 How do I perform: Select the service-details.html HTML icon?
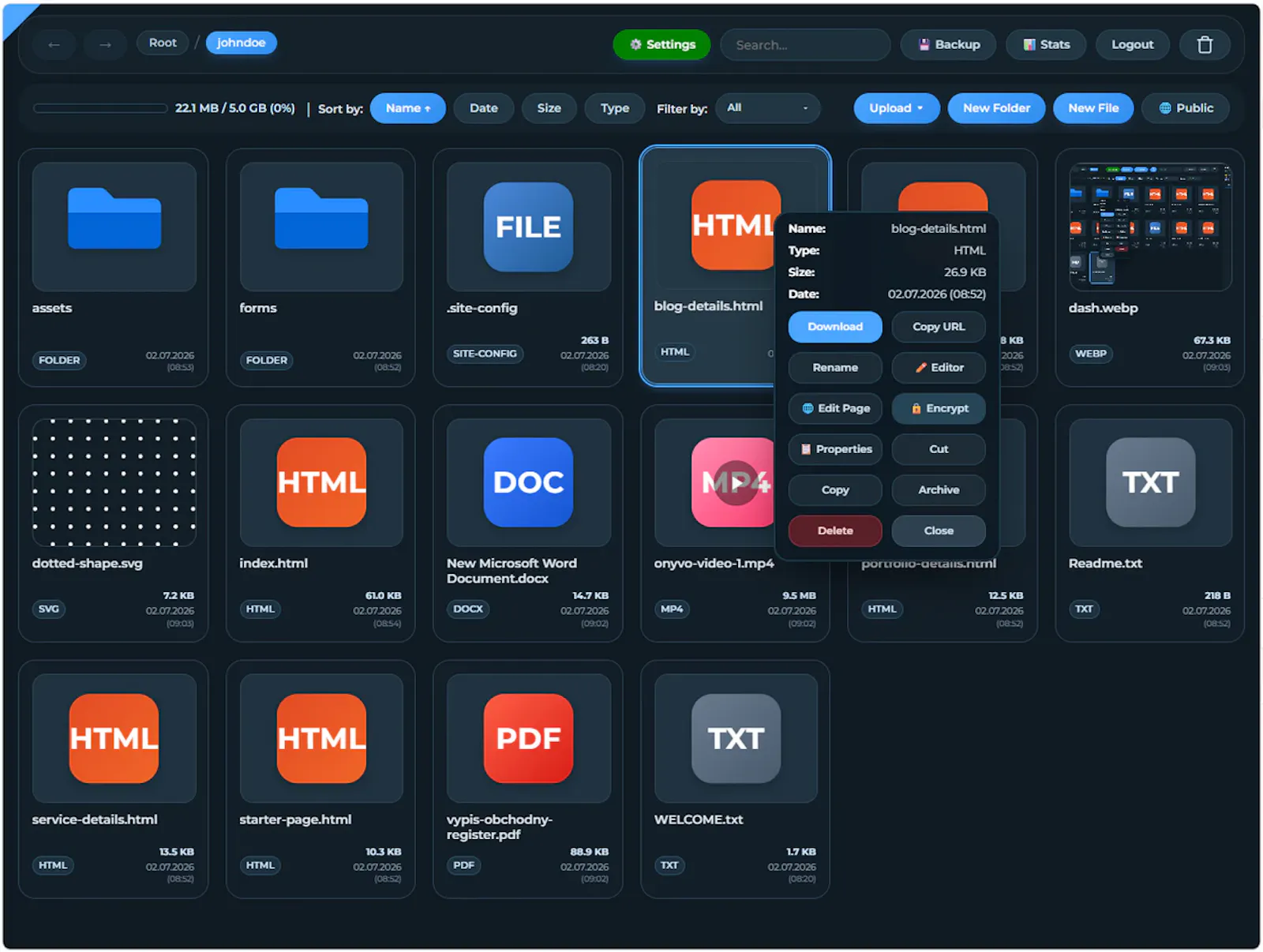coord(114,739)
